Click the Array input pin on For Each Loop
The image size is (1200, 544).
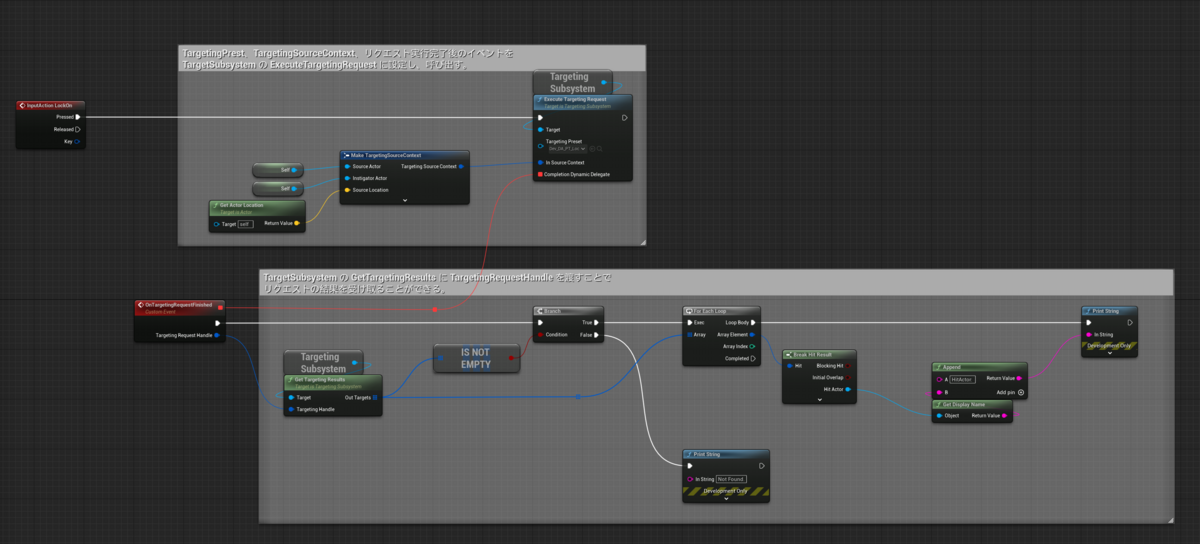689,334
